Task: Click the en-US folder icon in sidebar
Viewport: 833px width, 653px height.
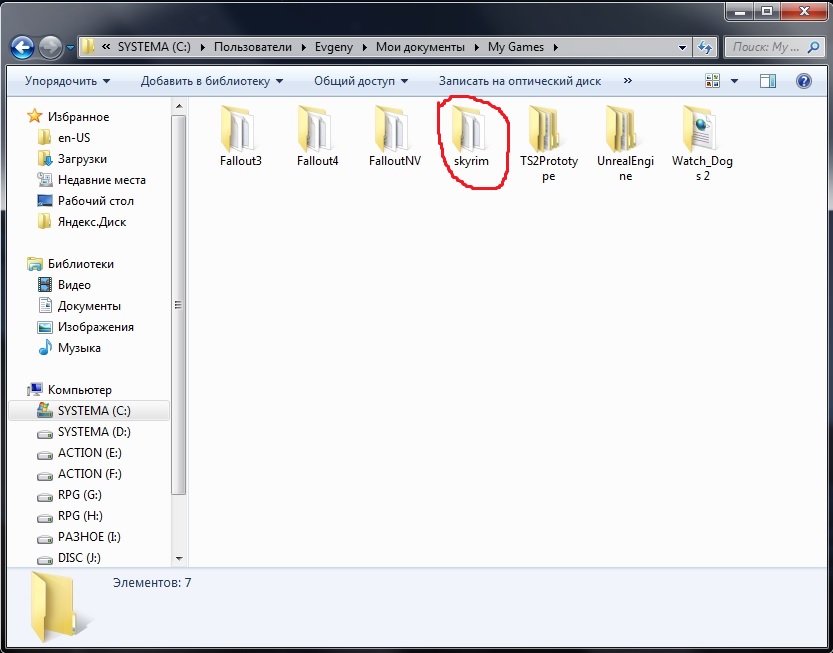Action: coord(45,138)
